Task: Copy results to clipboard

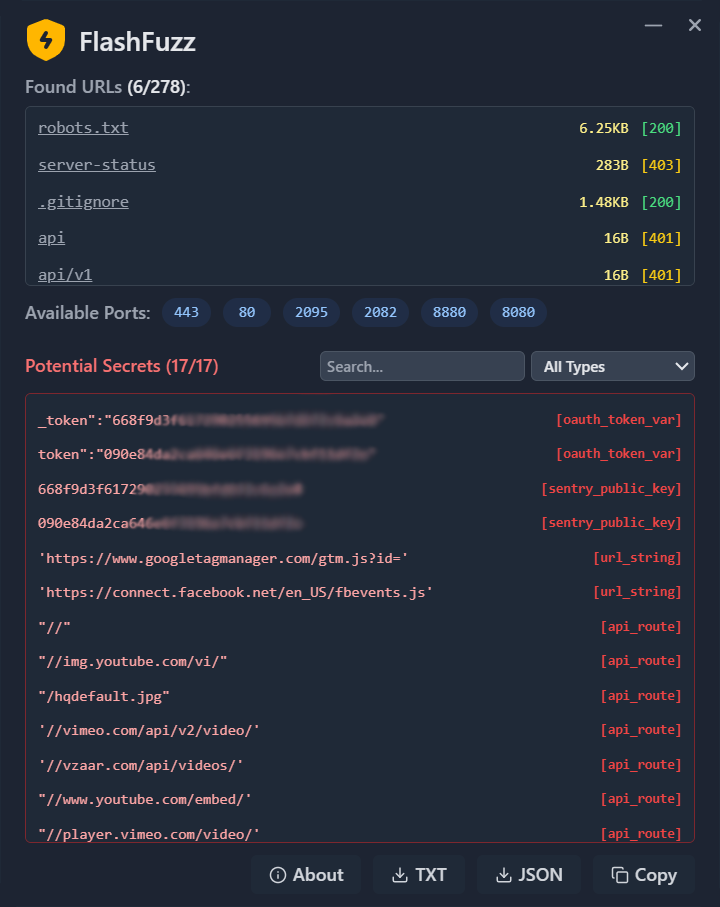Action: [x=644, y=875]
